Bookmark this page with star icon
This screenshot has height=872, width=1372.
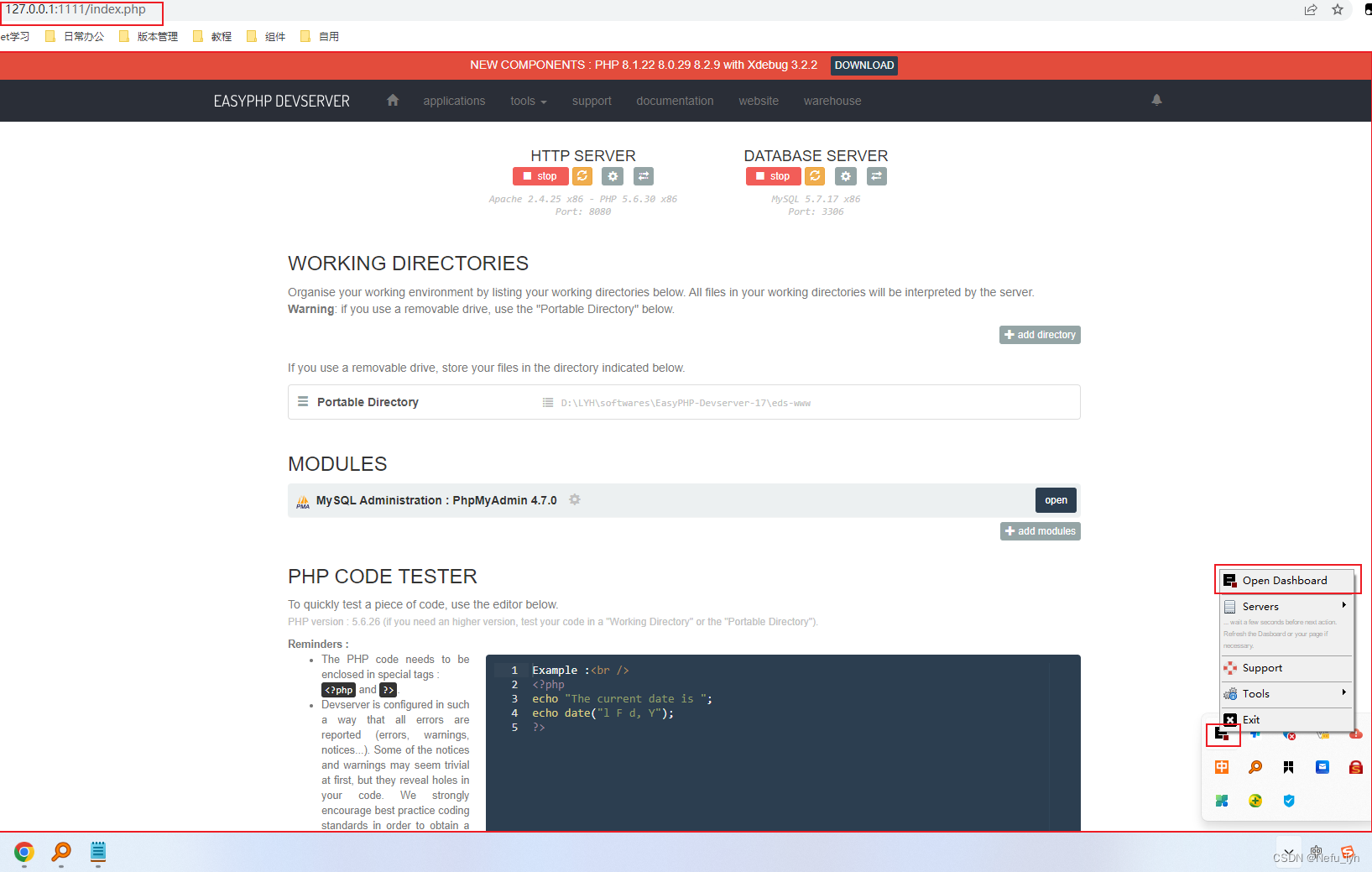pyautogui.click(x=1338, y=10)
